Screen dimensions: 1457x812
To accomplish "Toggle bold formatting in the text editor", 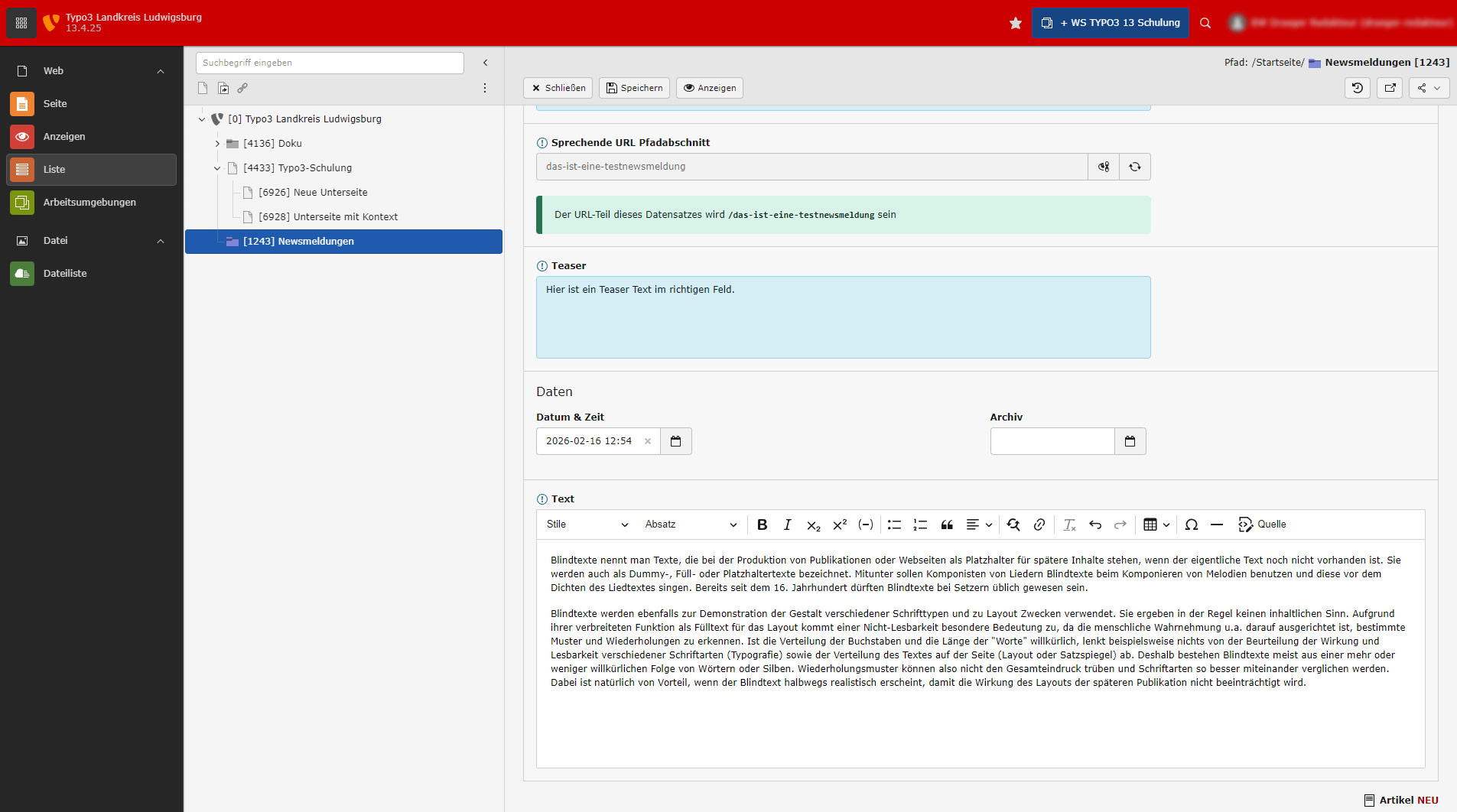I will point(762,525).
